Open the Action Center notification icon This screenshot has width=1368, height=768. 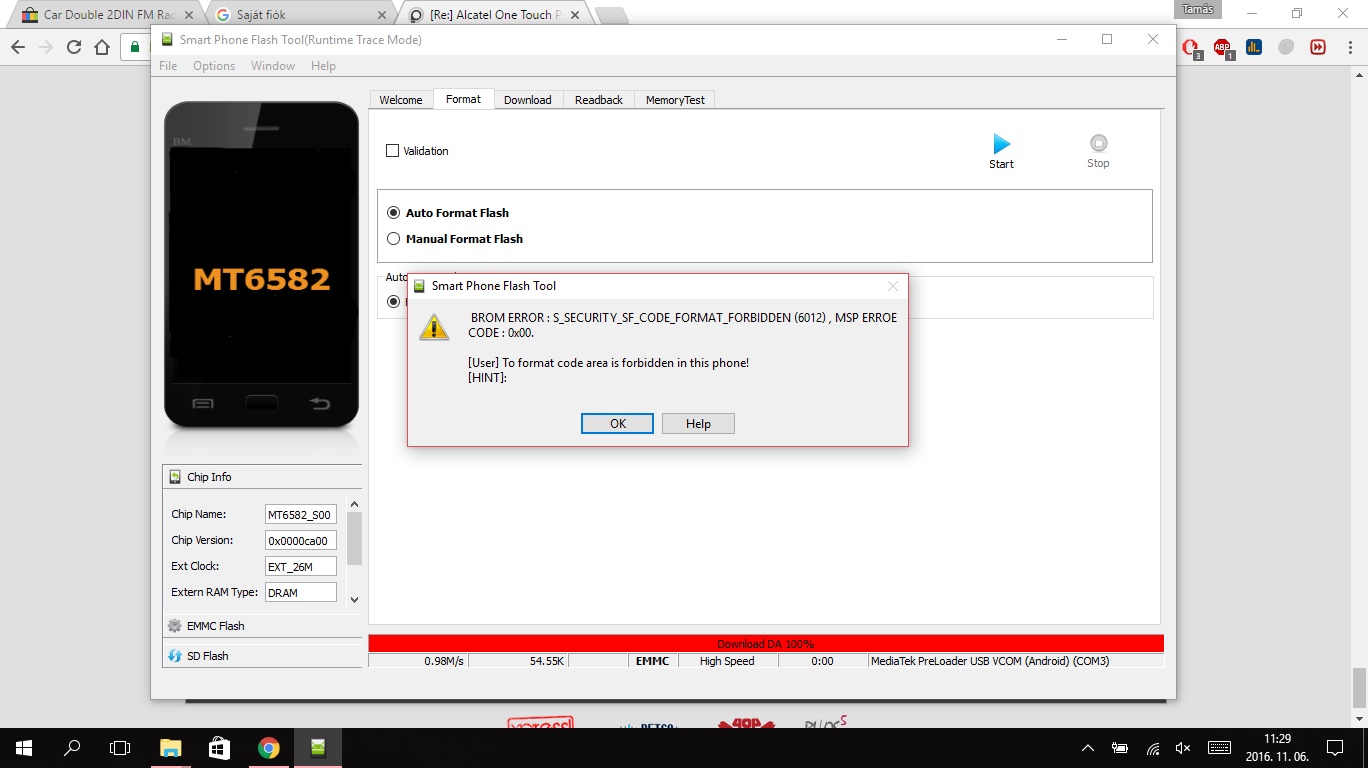[1335, 747]
